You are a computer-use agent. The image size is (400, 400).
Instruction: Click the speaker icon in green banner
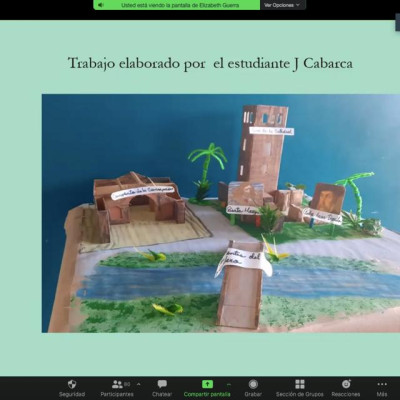[x=101, y=5]
